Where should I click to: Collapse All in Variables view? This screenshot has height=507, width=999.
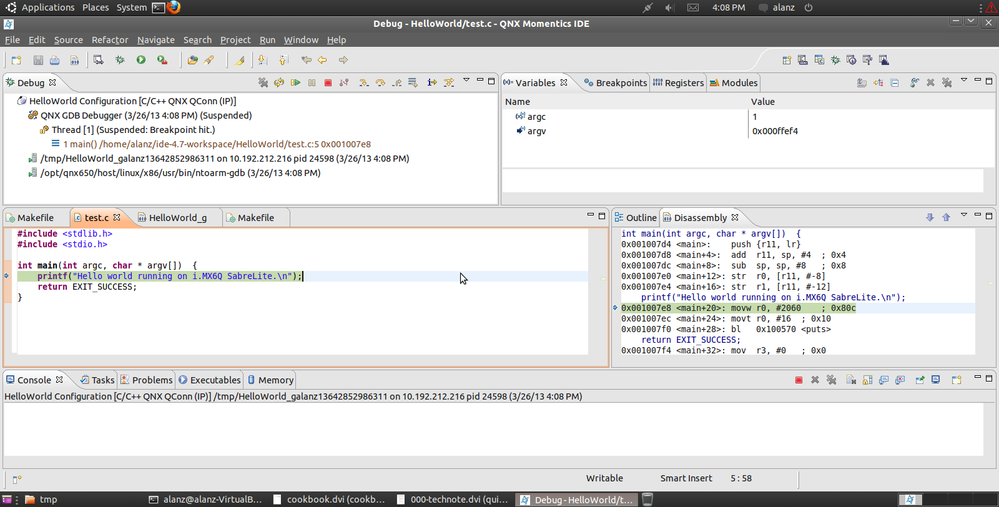895,83
